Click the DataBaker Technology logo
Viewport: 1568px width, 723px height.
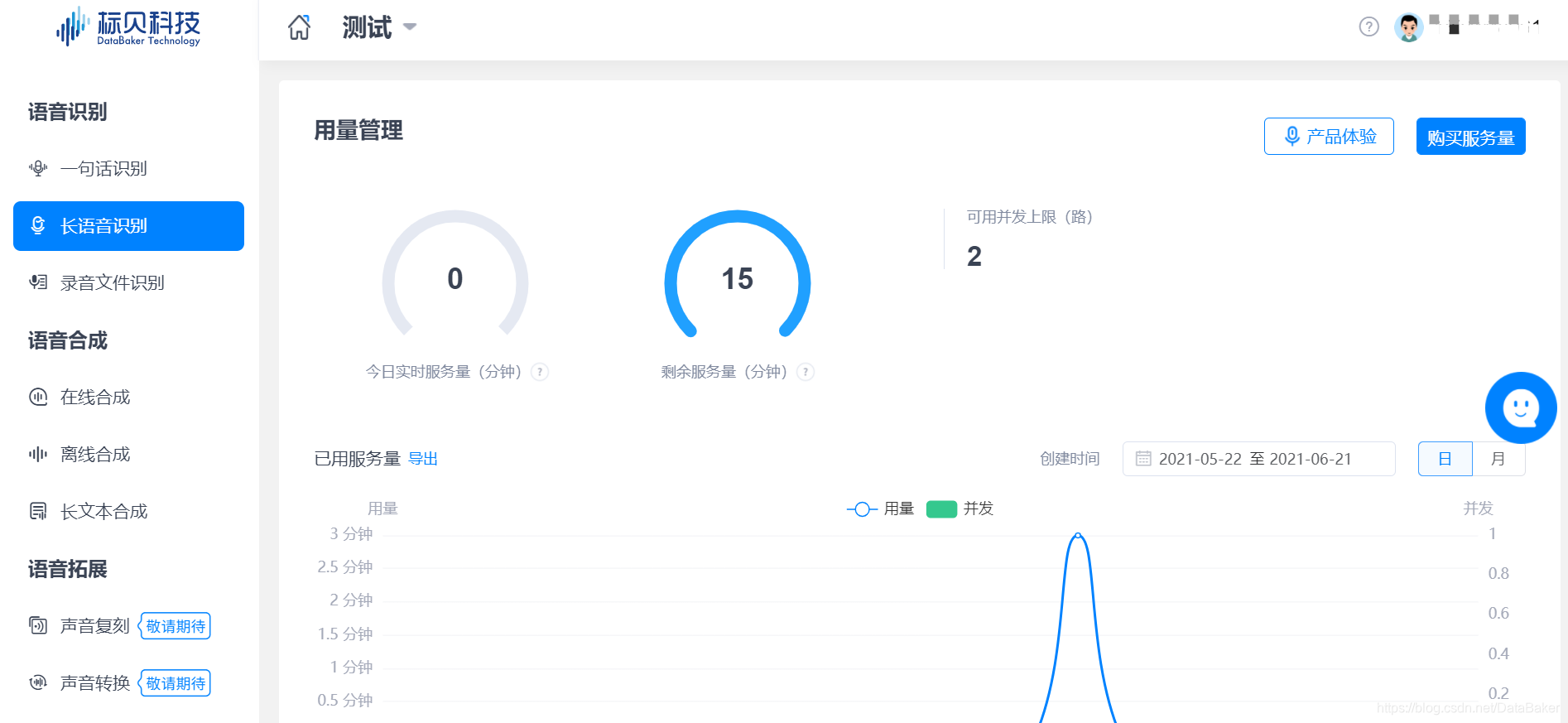click(x=128, y=27)
